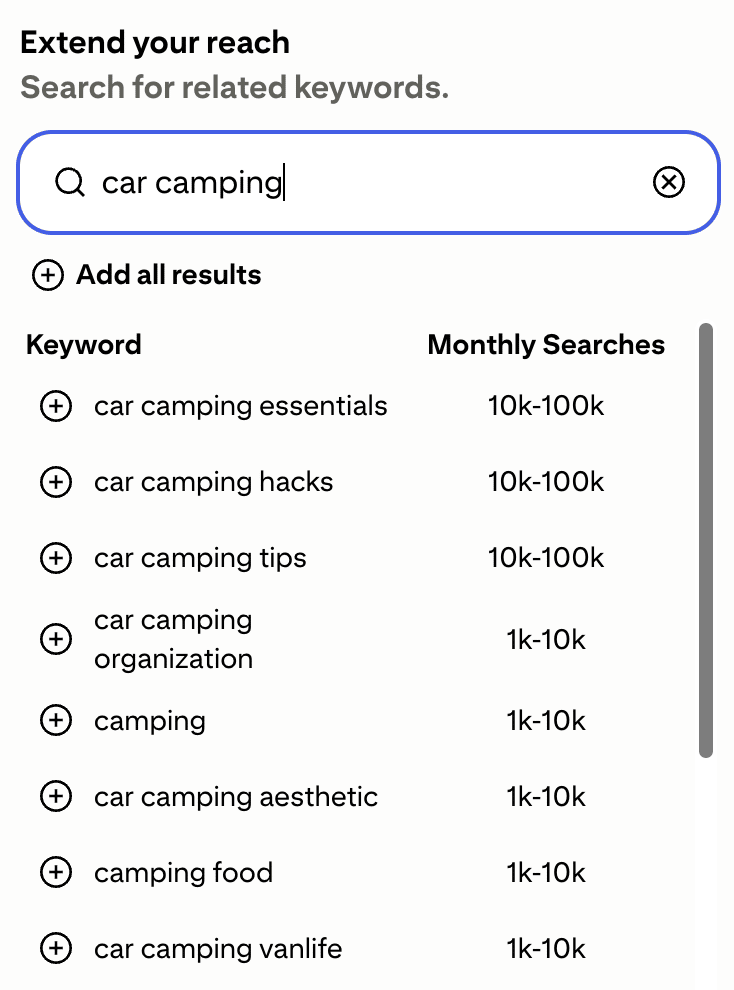Add 'car camping aesthetic' plus icon

point(56,797)
